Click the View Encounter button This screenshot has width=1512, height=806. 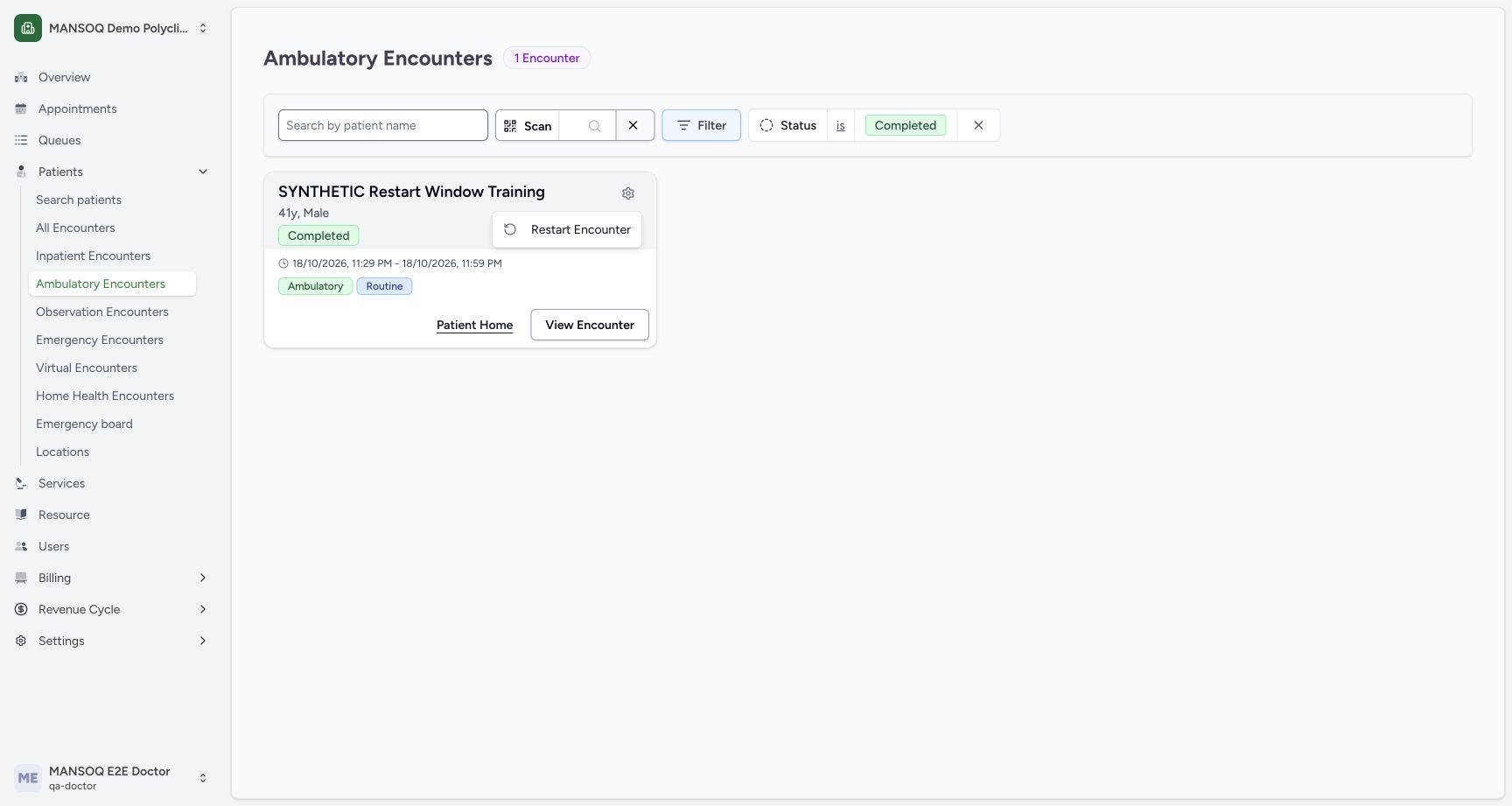tap(590, 325)
